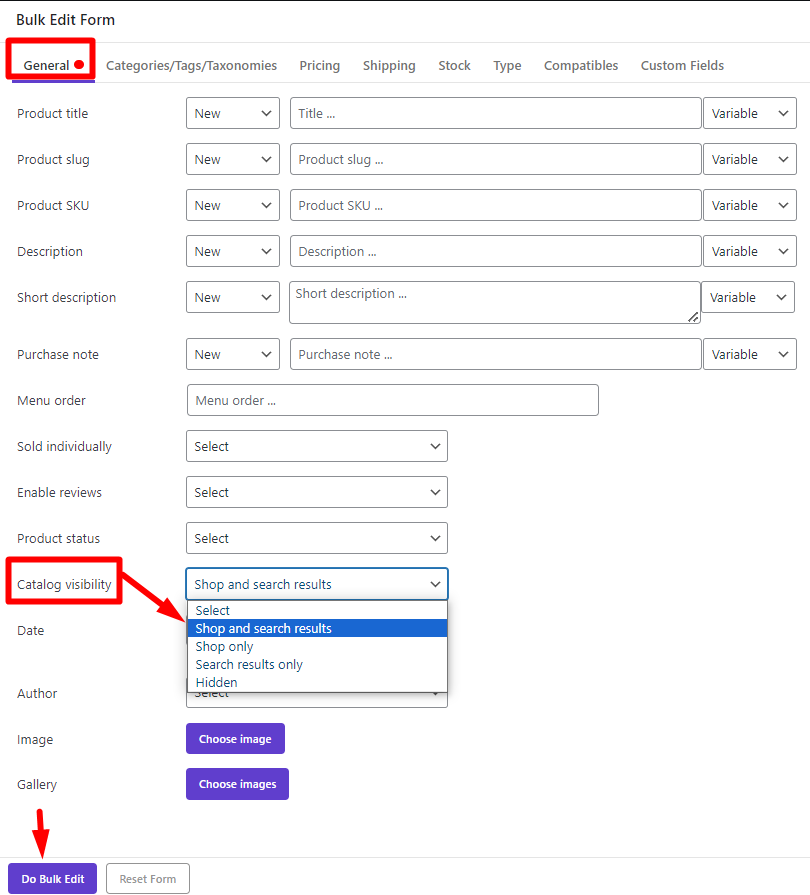
Task: Click into the Product slug text field
Action: tap(495, 159)
